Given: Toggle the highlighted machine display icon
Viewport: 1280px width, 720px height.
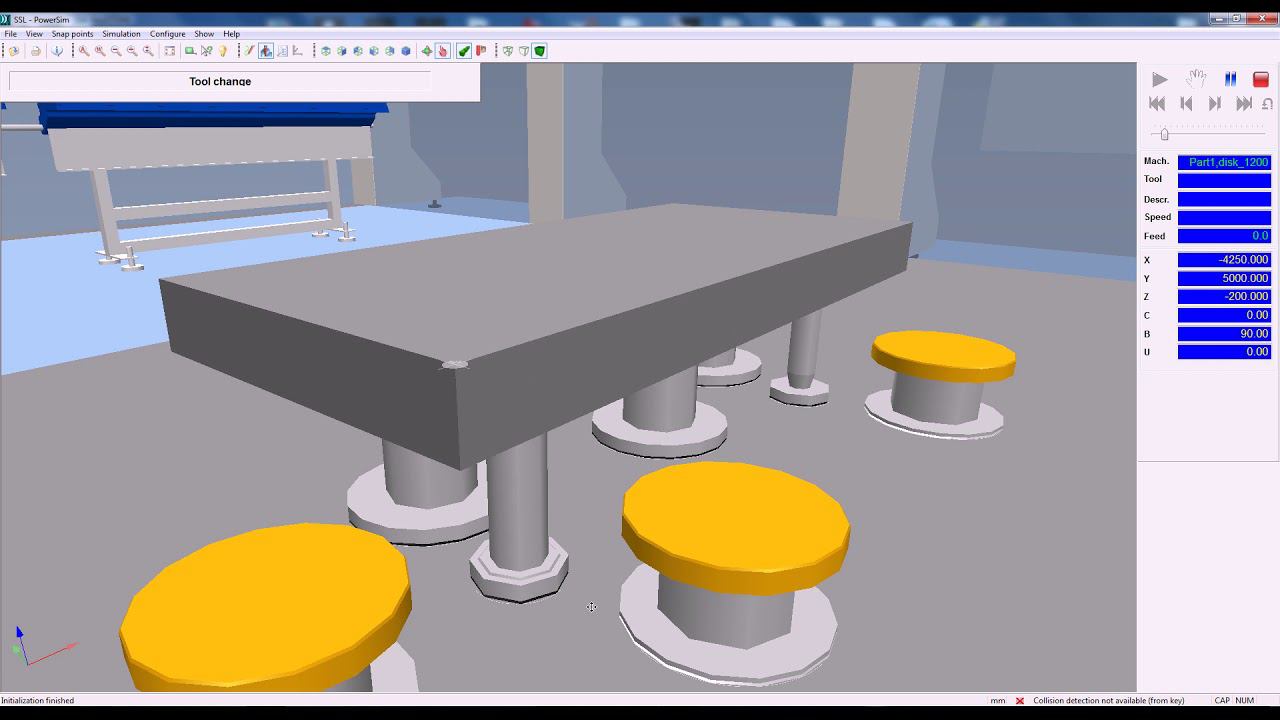Looking at the screenshot, I should pos(266,51).
